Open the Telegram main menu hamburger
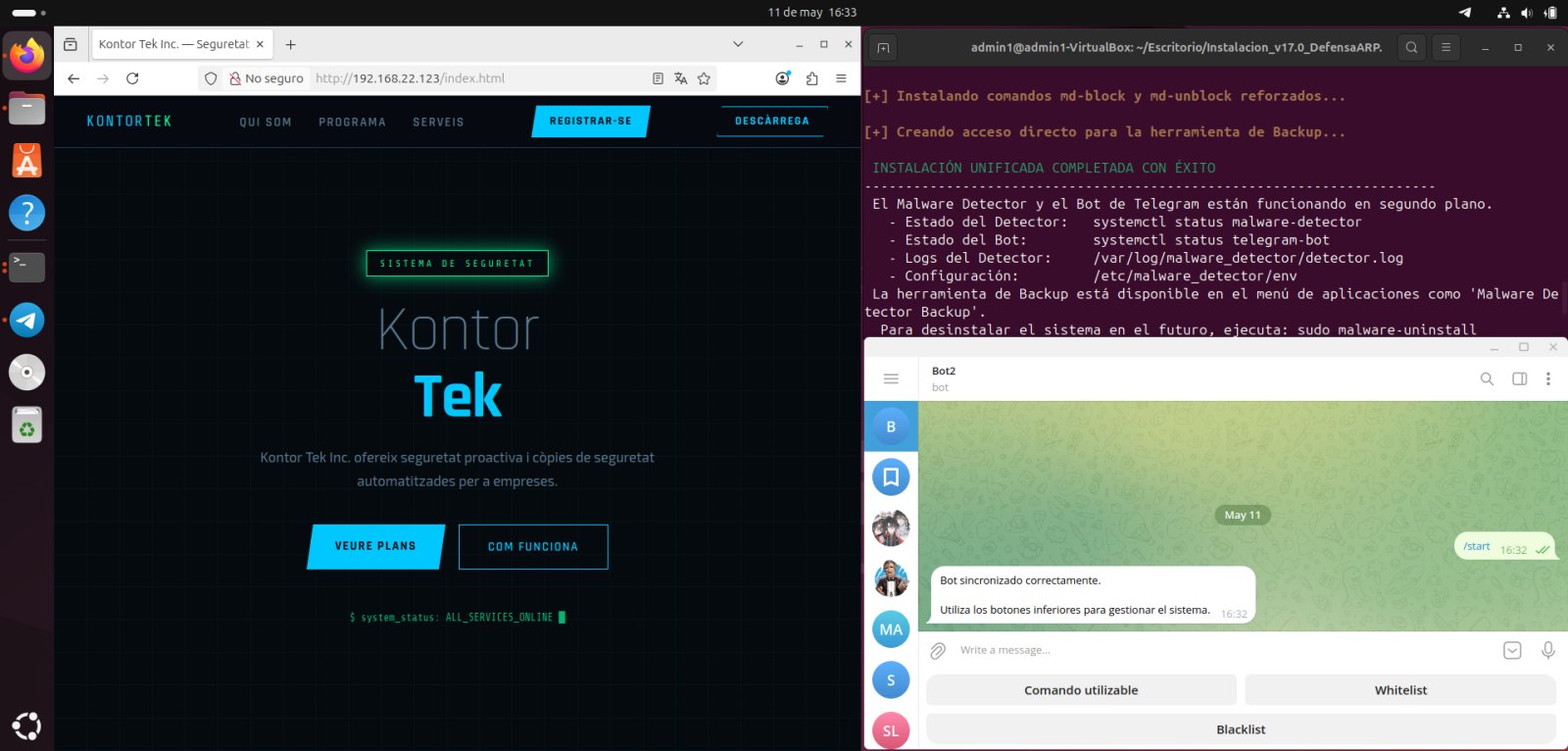Image resolution: width=1568 pixels, height=751 pixels. point(891,378)
